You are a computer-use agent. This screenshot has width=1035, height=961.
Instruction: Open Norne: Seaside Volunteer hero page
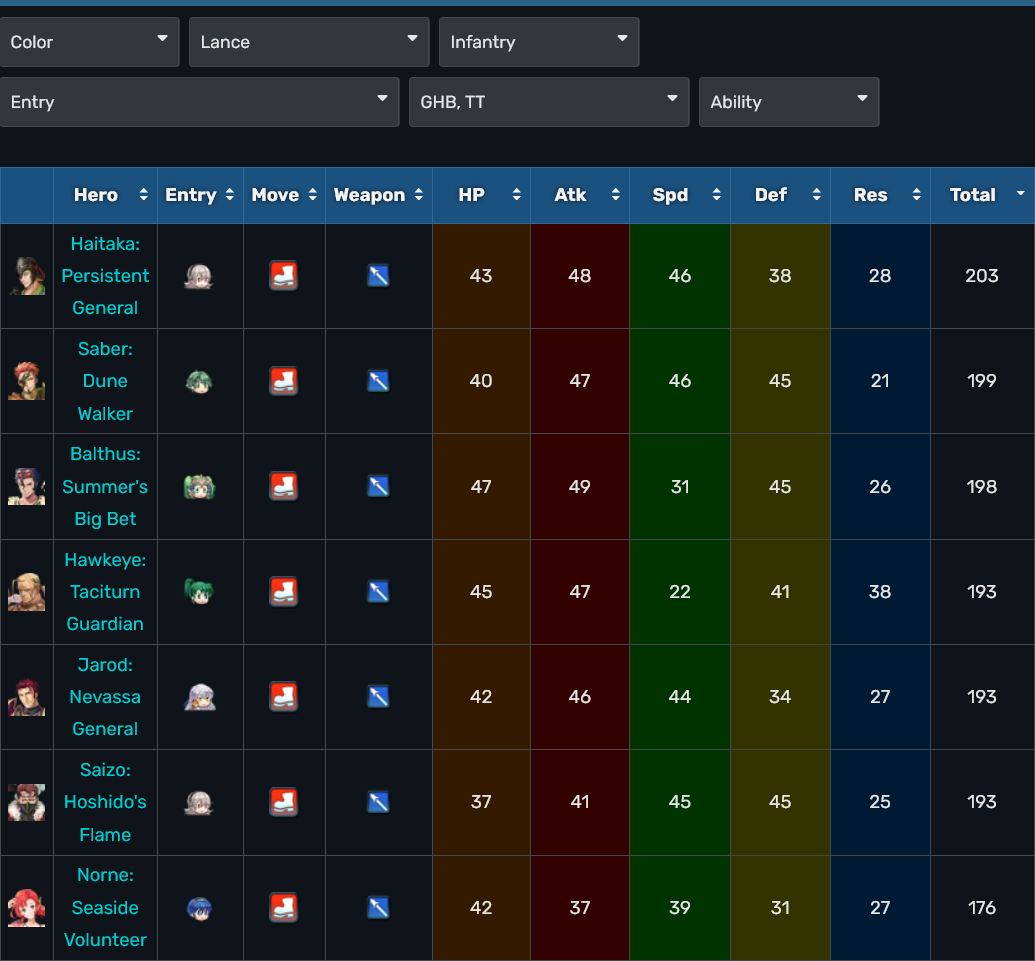coord(105,908)
